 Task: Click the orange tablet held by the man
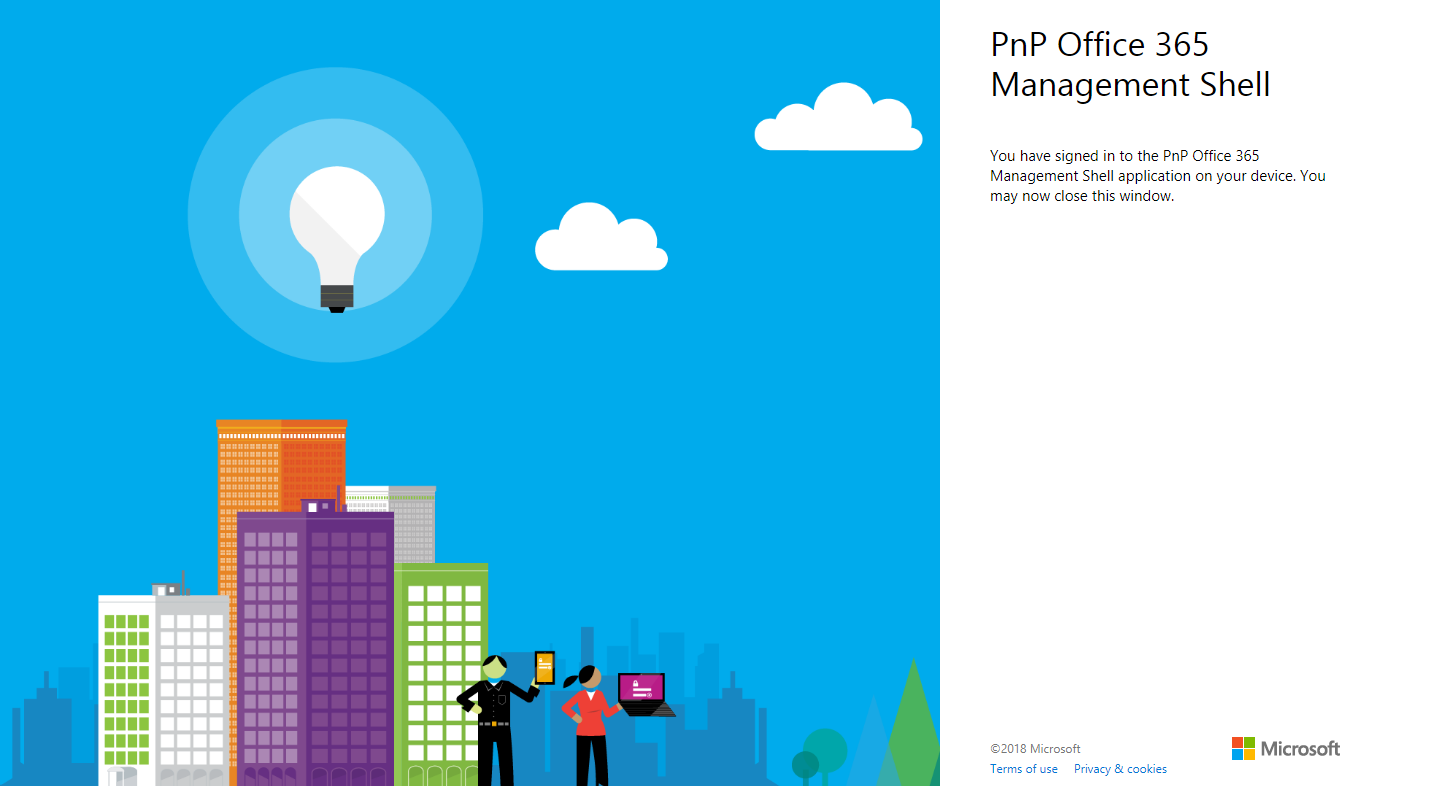click(544, 667)
